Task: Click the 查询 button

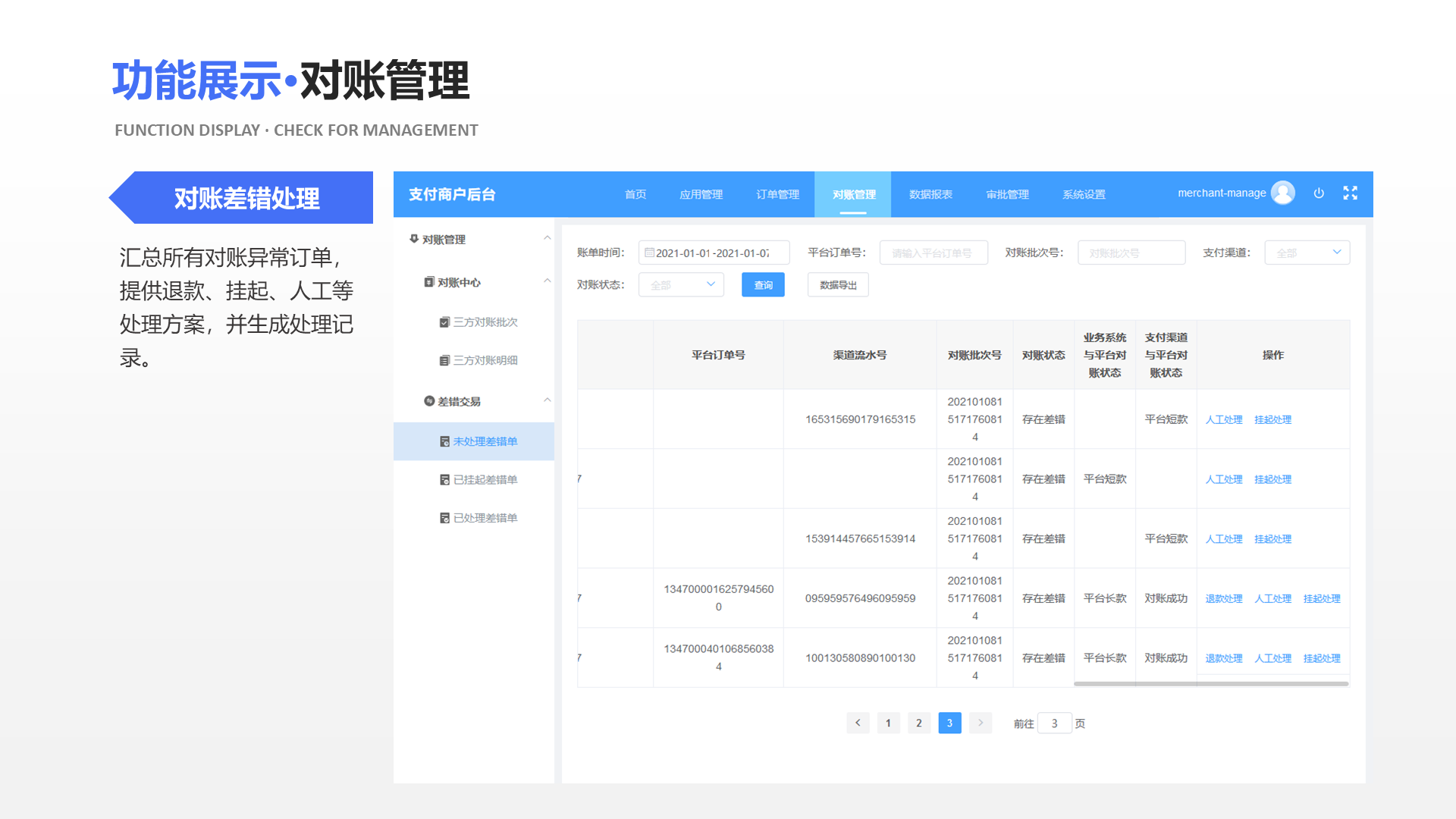Action: 763,284
